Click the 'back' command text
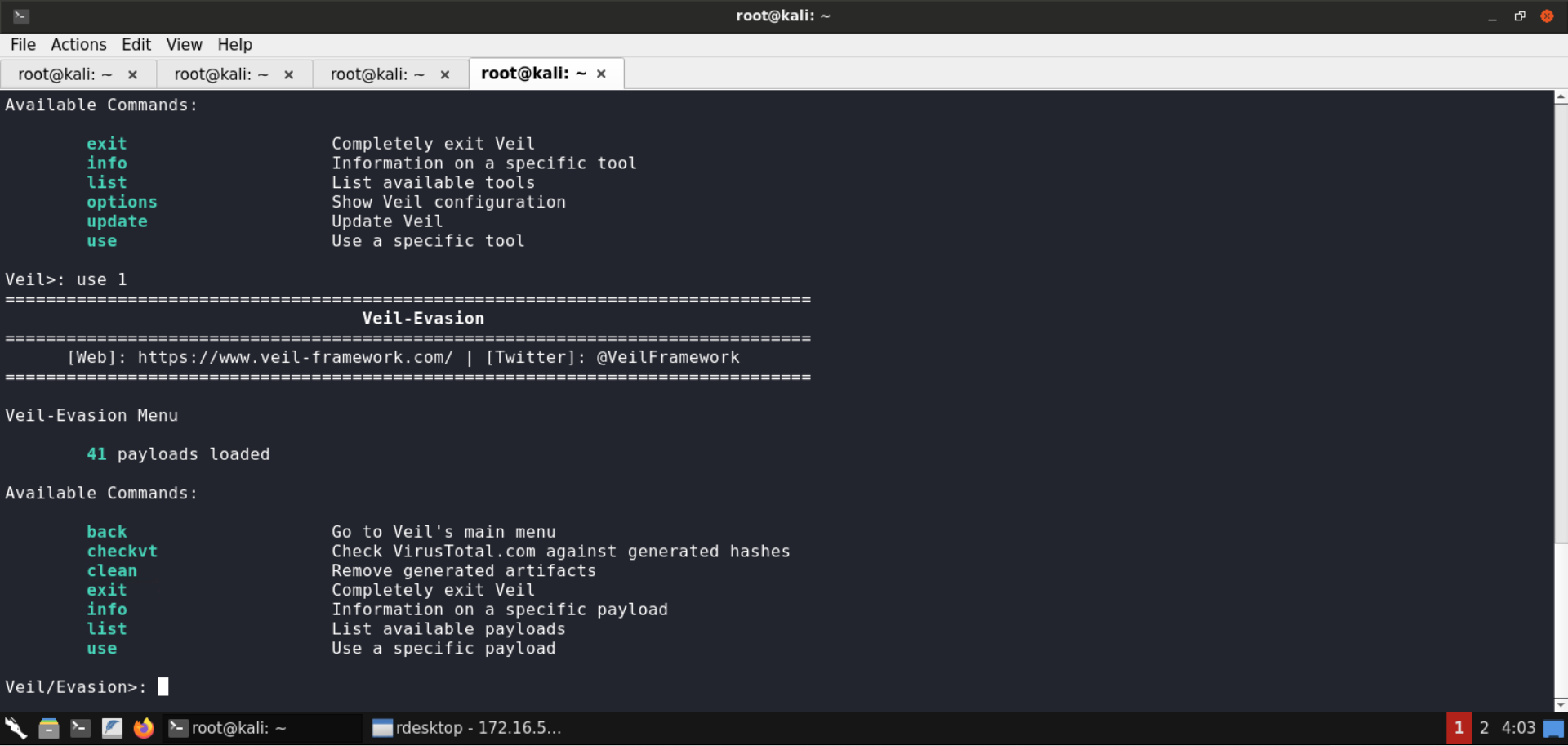Screen dimensions: 1568x746 pos(107,532)
